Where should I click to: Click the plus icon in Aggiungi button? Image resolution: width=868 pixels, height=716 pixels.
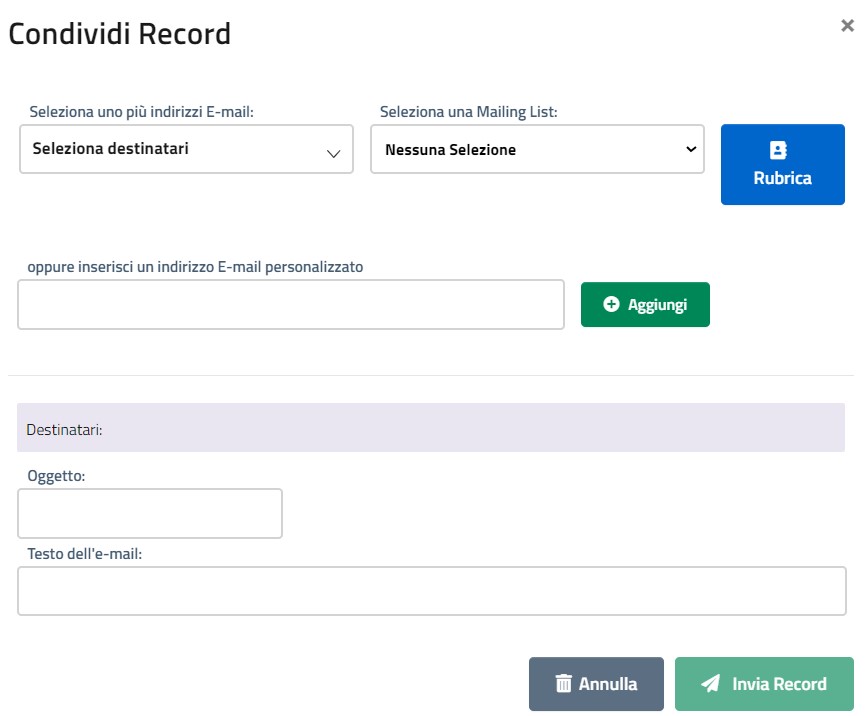[612, 305]
